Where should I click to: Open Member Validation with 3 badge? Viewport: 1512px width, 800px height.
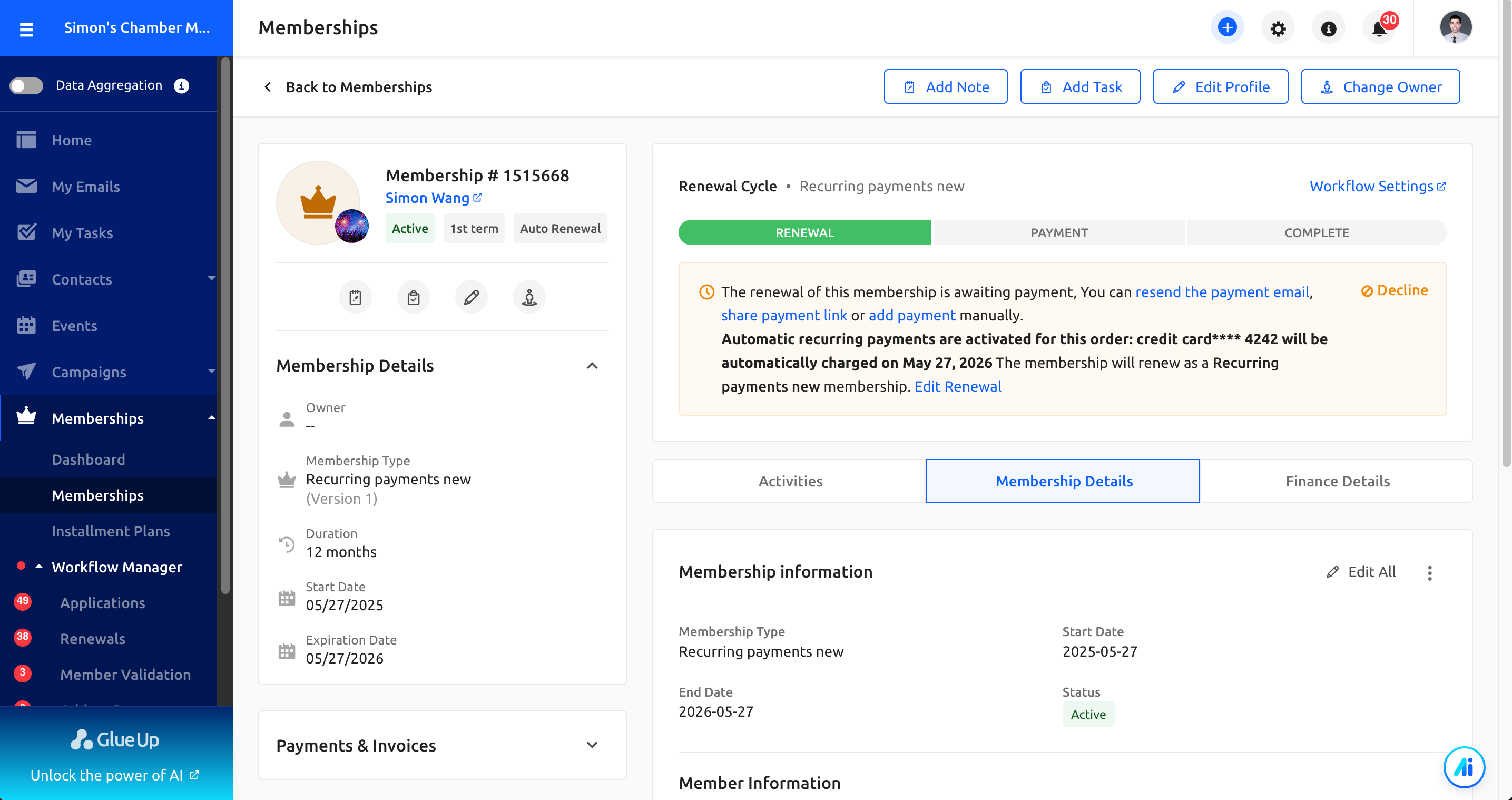[125, 674]
